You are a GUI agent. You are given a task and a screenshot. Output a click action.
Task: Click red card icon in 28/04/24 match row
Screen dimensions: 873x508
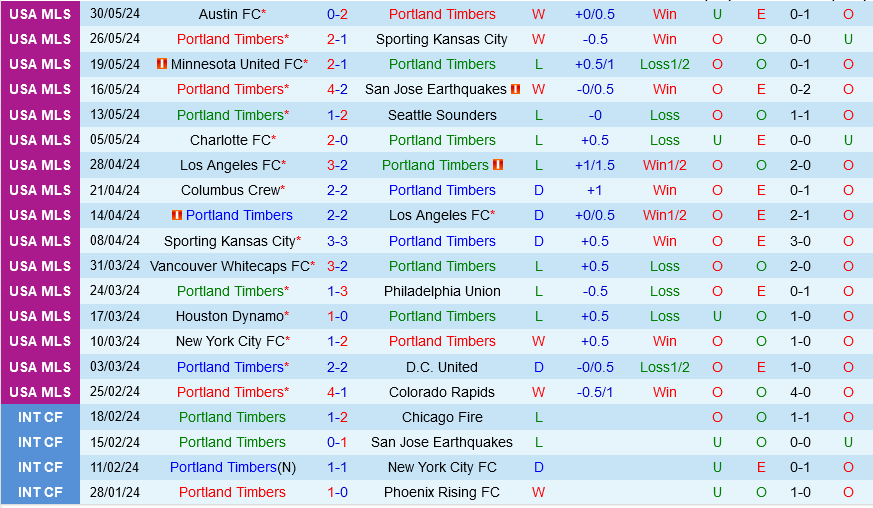tap(498, 165)
